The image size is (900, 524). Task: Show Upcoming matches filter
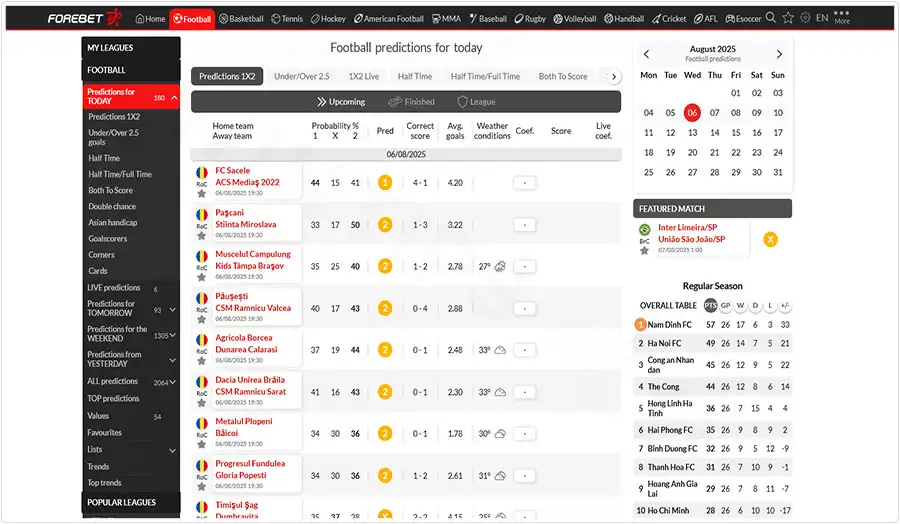(341, 102)
